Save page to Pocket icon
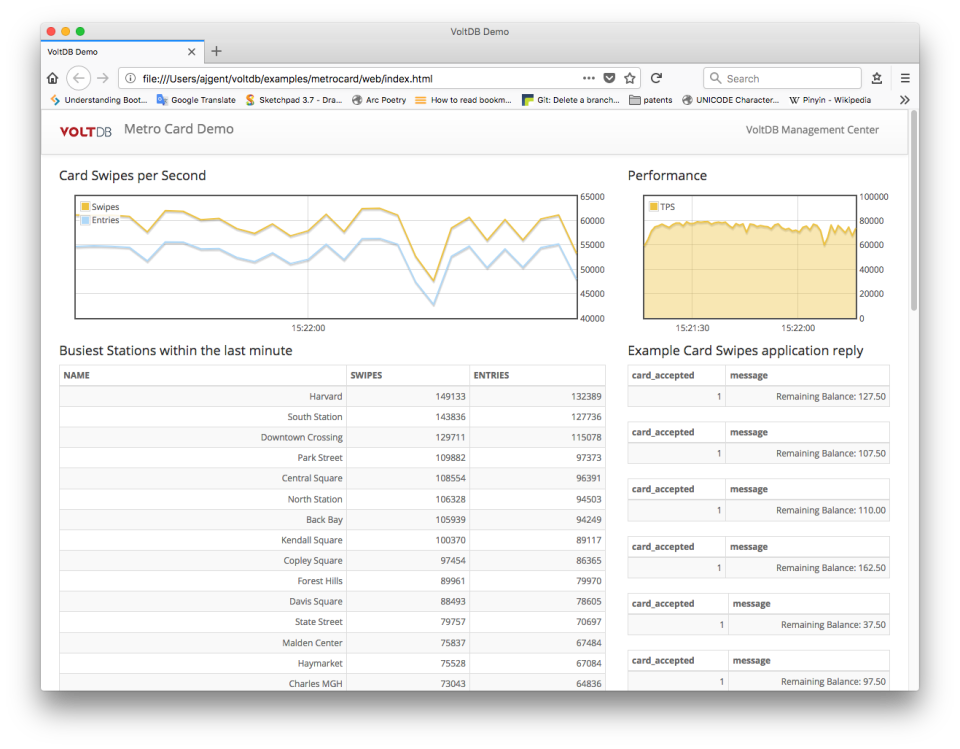 609,78
